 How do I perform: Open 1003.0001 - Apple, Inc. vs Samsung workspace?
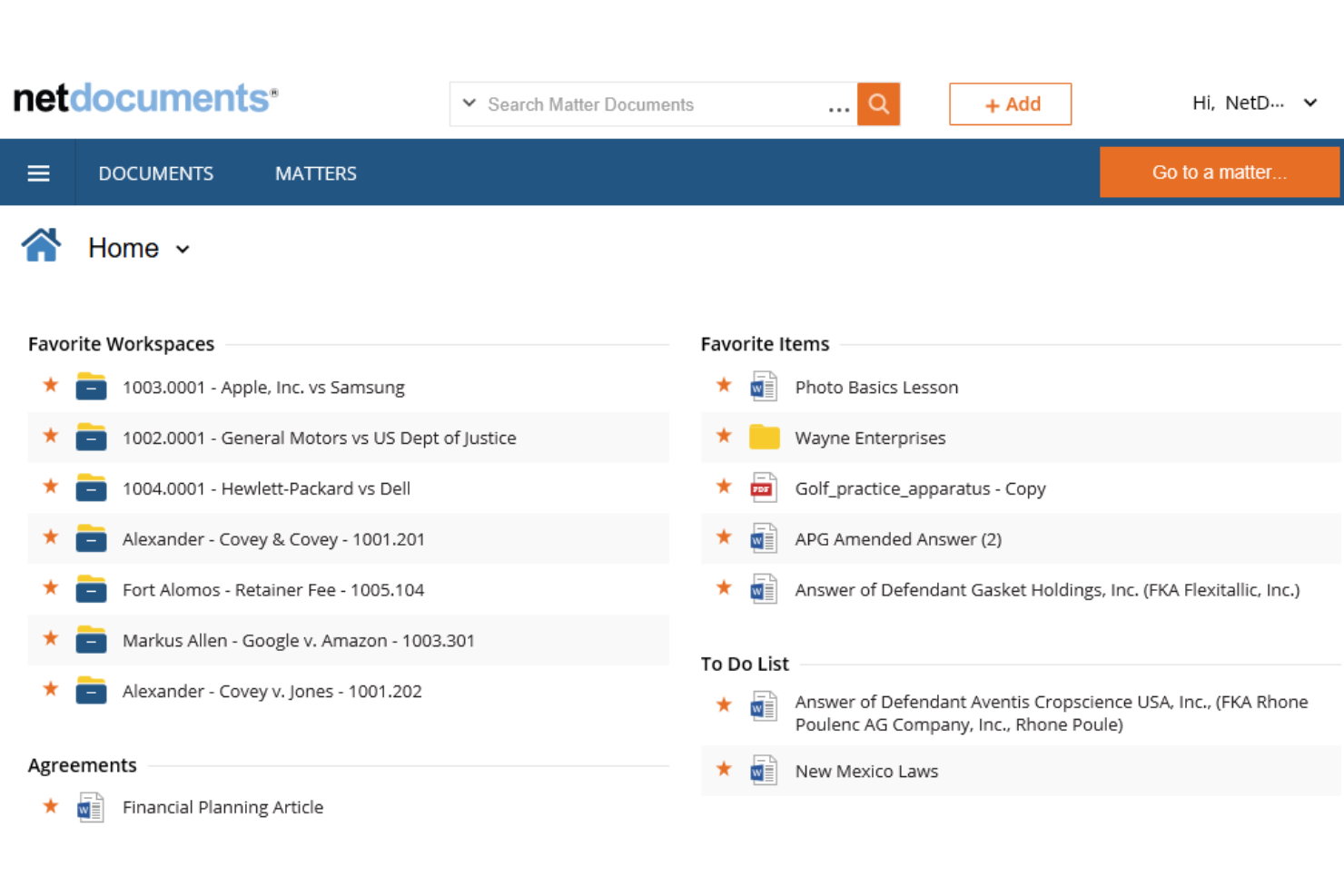(x=263, y=388)
